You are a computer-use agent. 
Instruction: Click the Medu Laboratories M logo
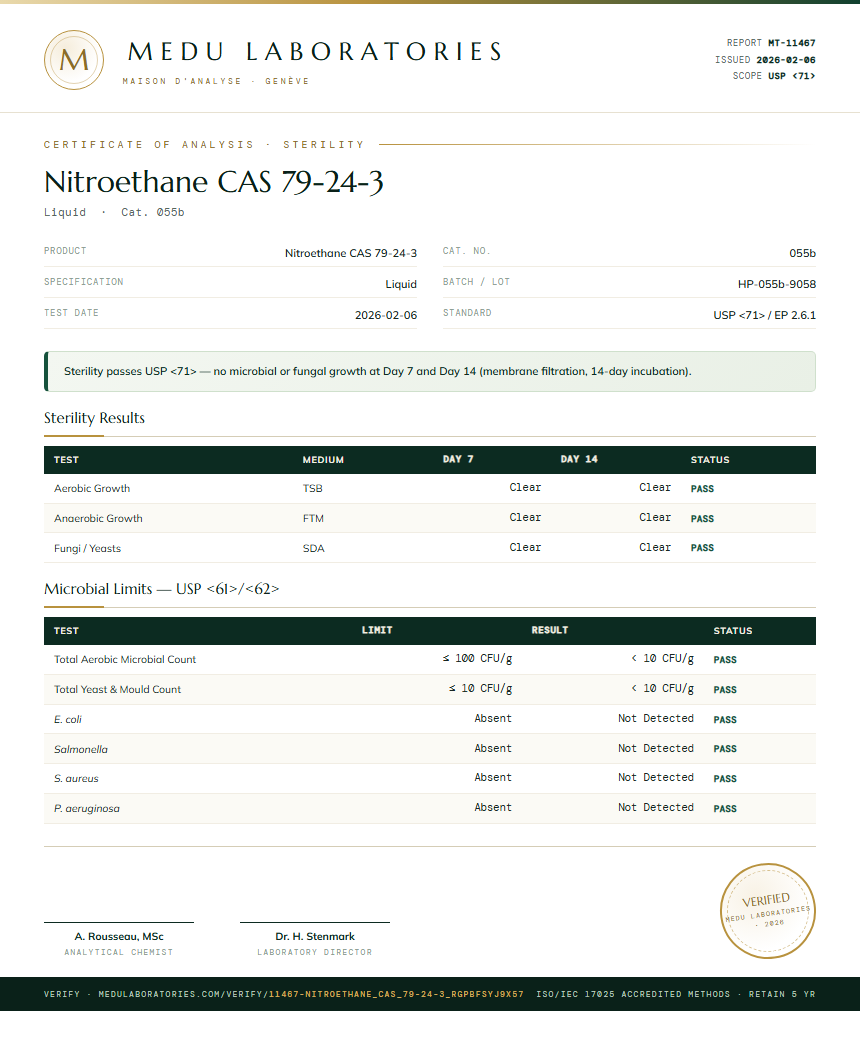click(74, 60)
